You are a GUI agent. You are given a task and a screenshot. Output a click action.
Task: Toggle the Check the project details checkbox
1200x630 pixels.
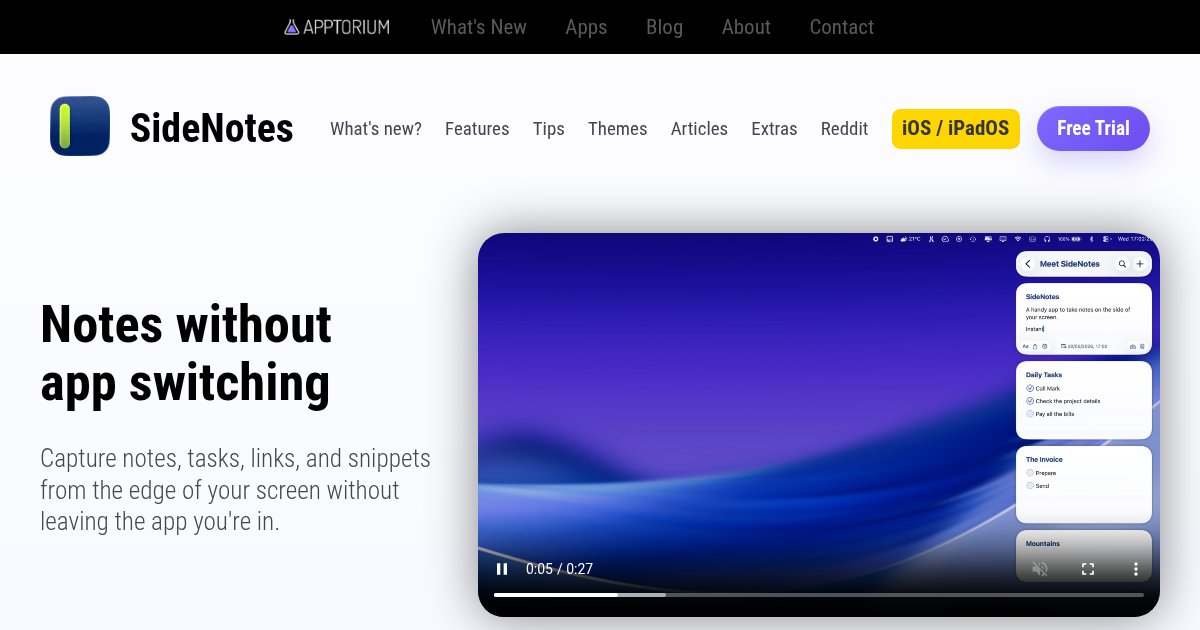[1030, 401]
